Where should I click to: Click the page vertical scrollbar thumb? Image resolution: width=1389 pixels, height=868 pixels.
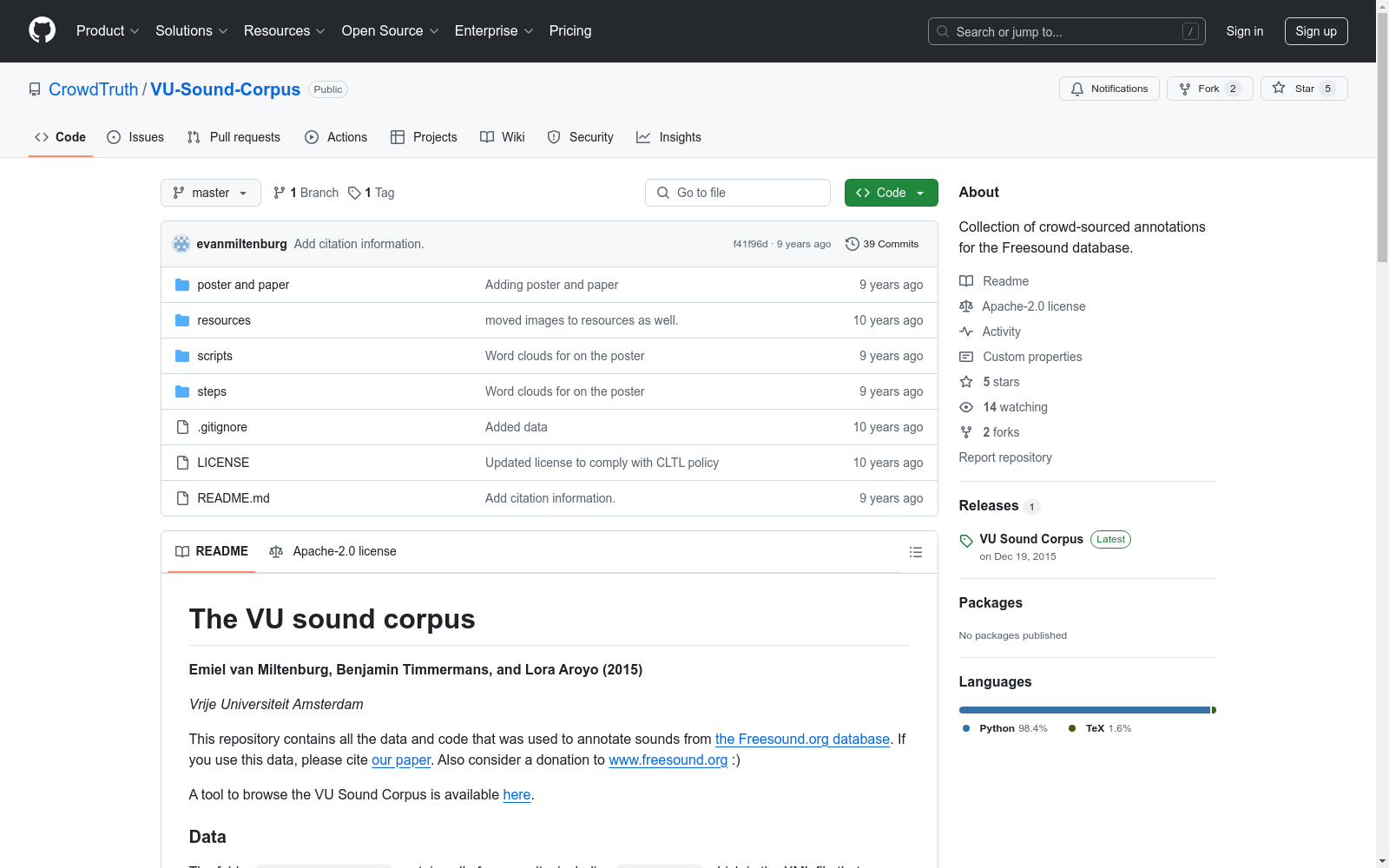point(1382,139)
